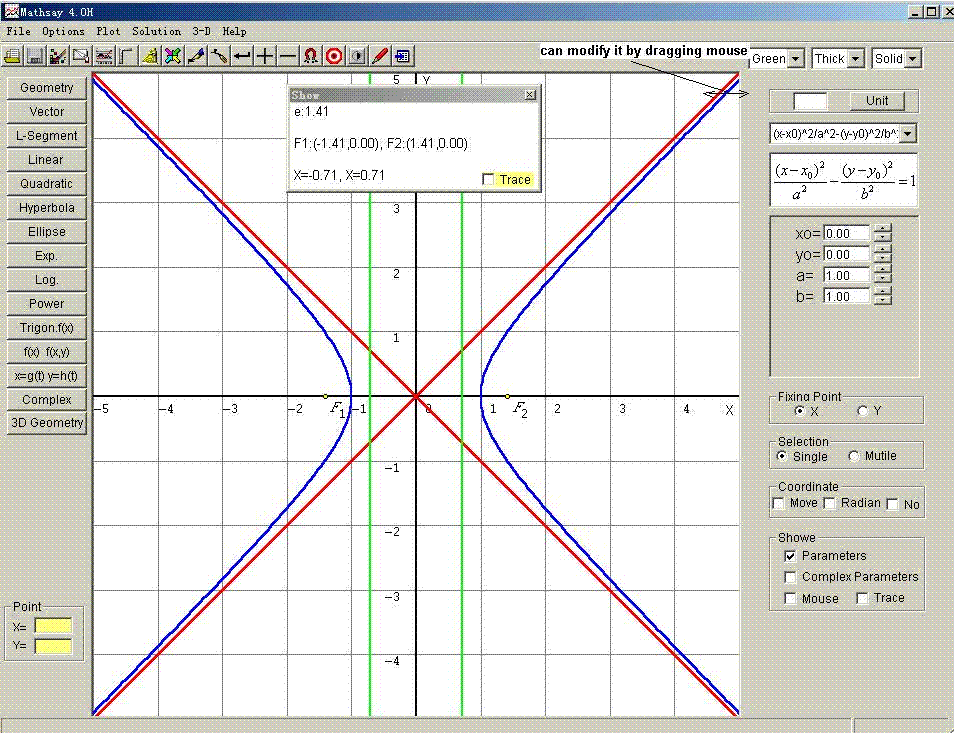Click the 3D Geometry button

47,423
